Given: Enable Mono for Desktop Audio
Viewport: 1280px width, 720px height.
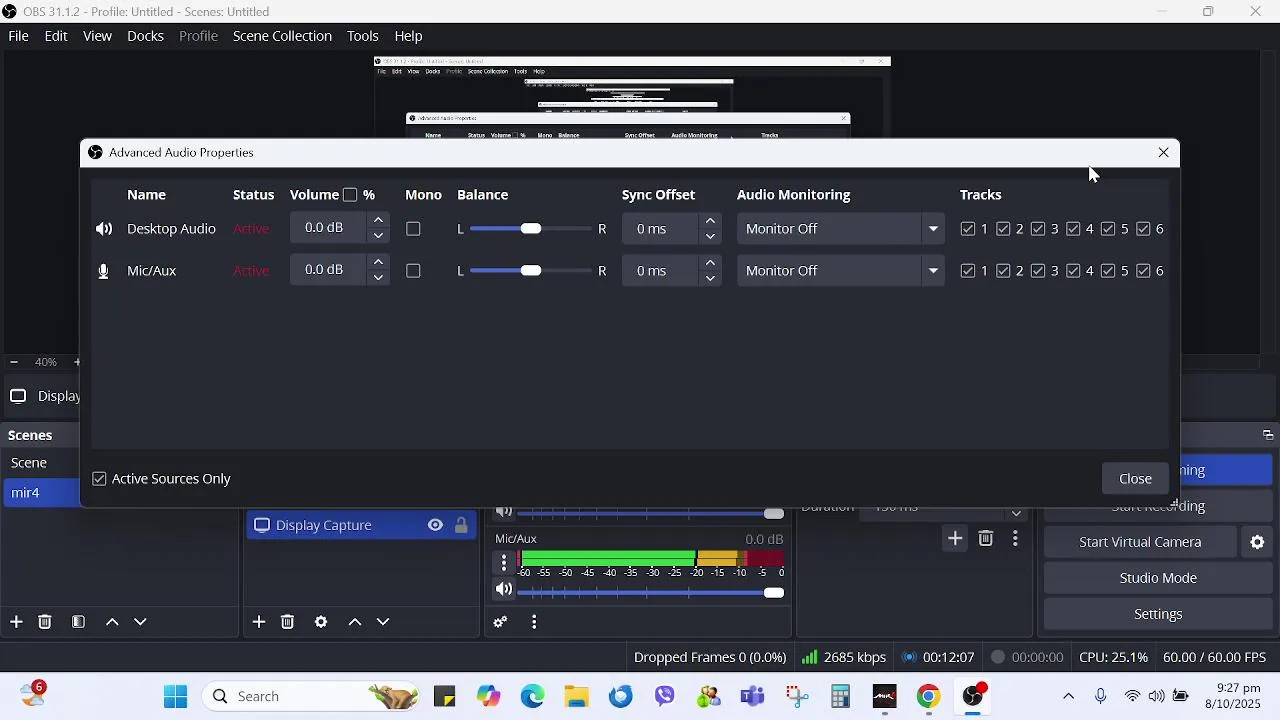Looking at the screenshot, I should pos(413,229).
